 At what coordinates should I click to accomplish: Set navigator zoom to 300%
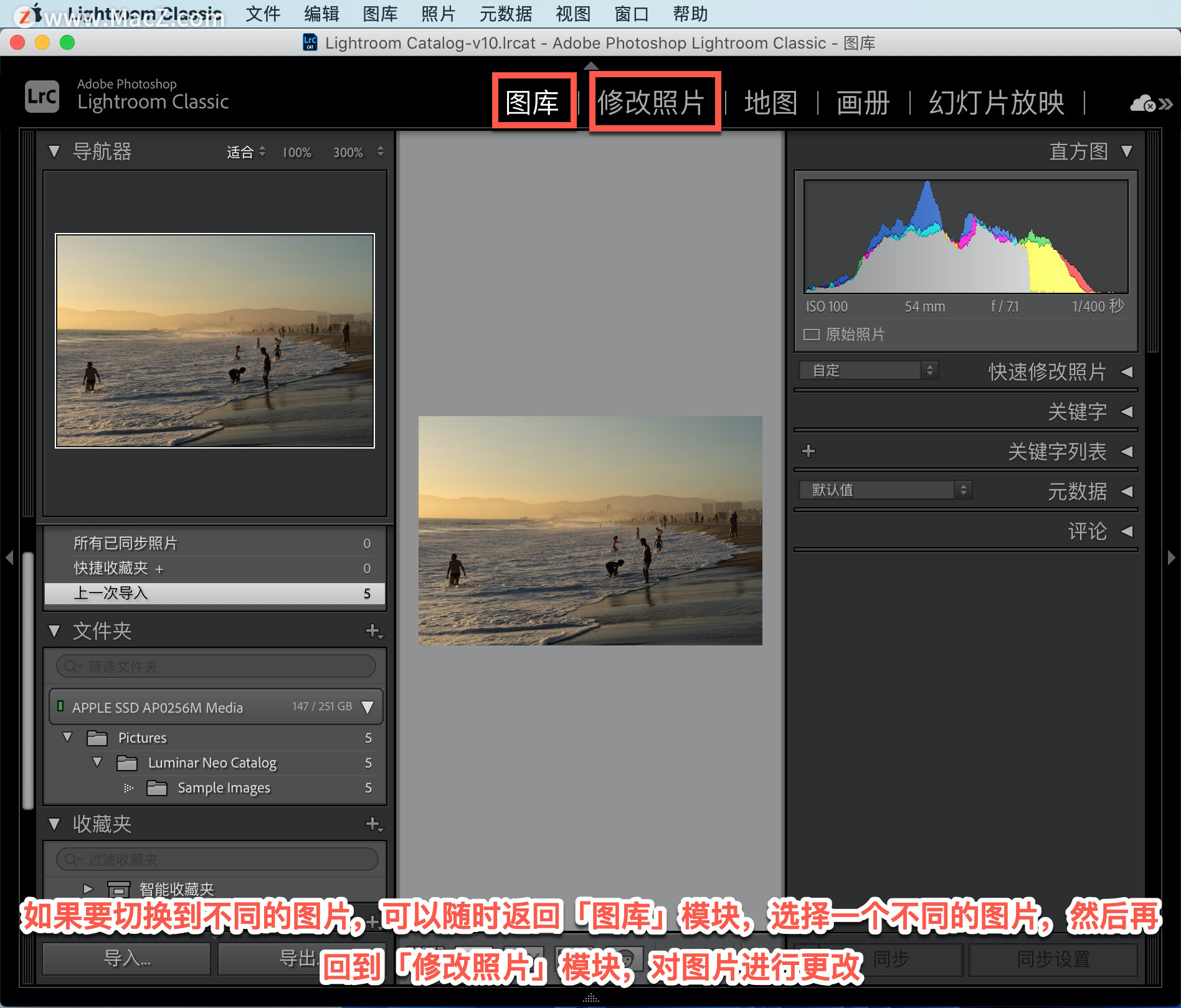[x=348, y=153]
